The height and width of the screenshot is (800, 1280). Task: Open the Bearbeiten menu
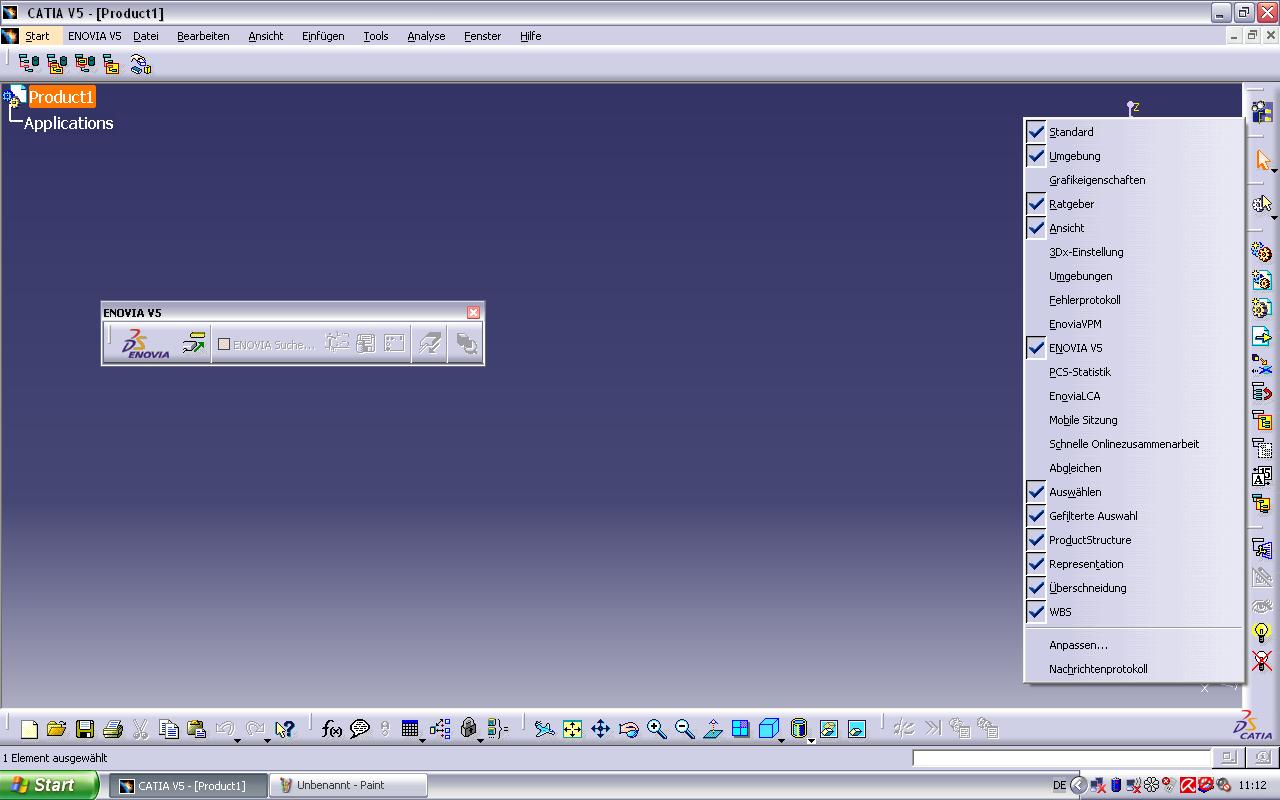[203, 36]
